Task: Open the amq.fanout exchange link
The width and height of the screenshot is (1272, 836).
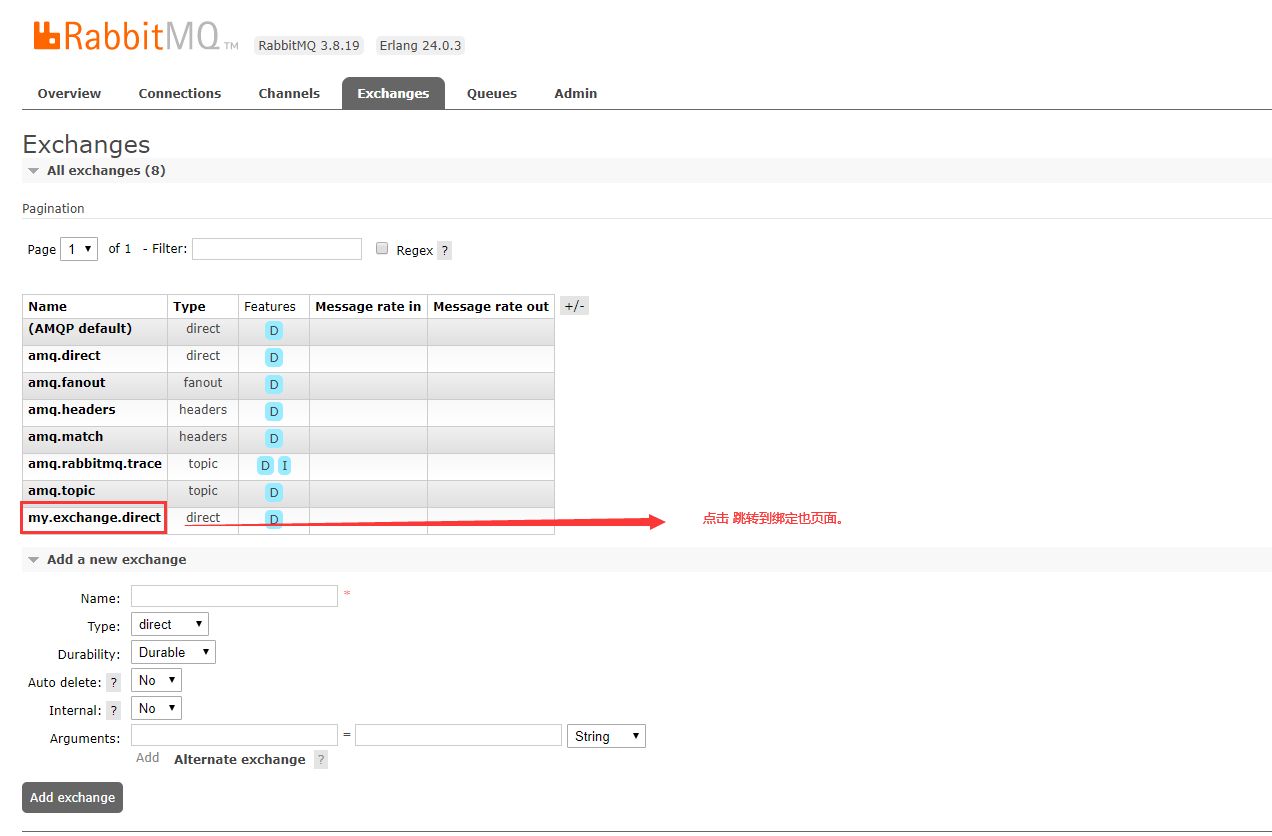Action: (66, 383)
